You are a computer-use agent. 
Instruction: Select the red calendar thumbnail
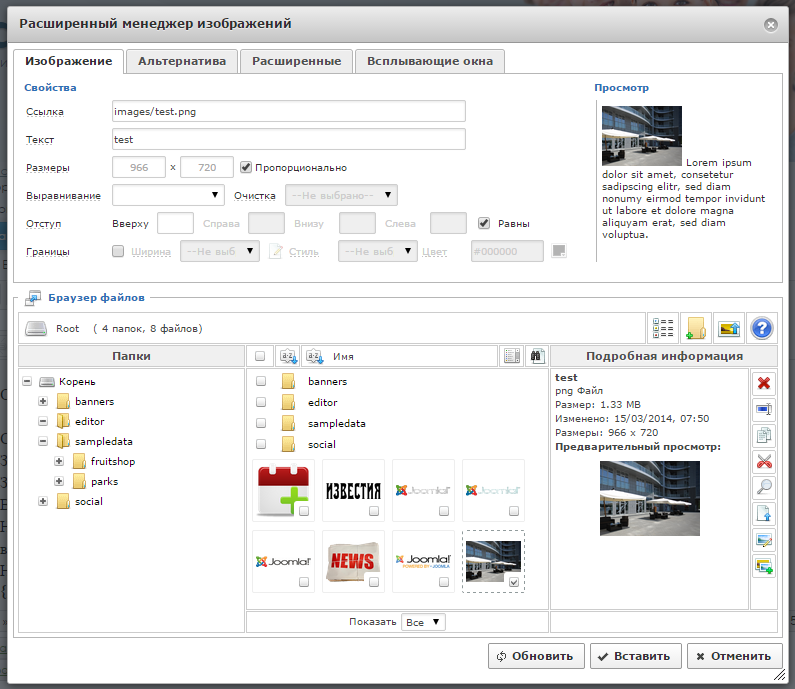pos(283,491)
